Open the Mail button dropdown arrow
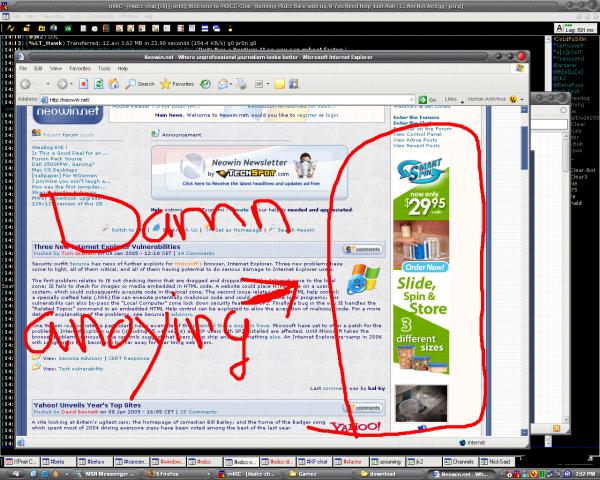Image resolution: width=600 pixels, height=480 pixels. (x=231, y=84)
